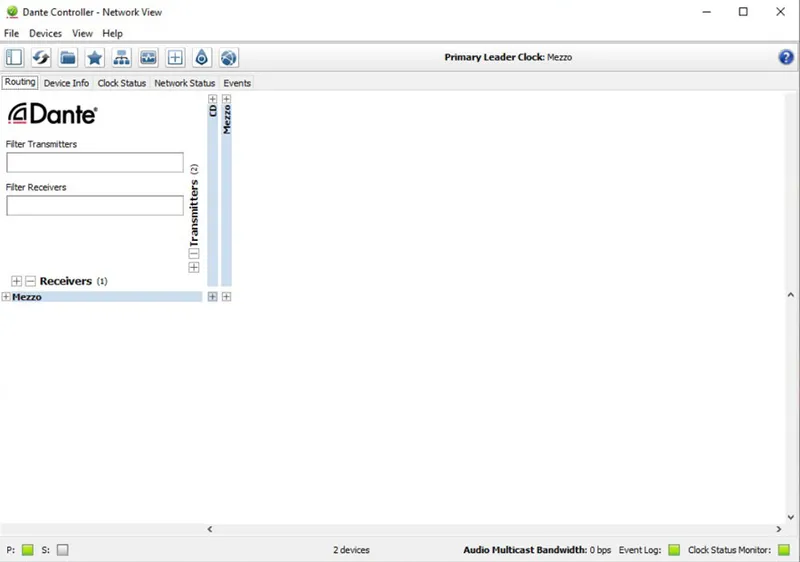Close the Dante Controller window
Screen dimensions: 800x562
(x=781, y=12)
